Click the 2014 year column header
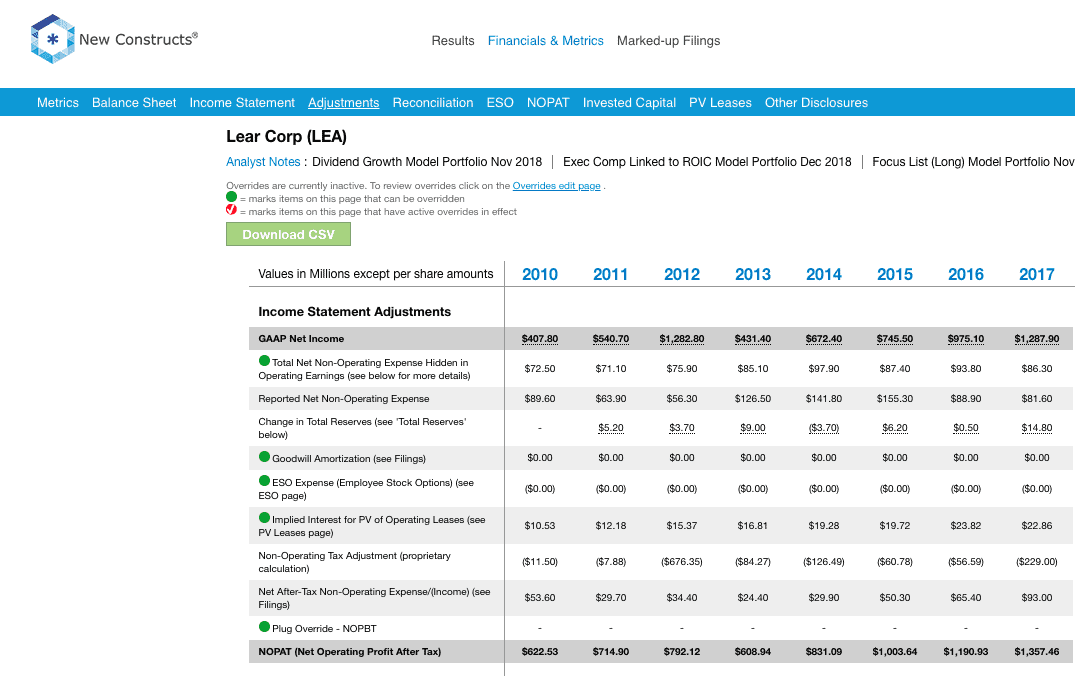The image size is (1075, 676). coord(823,274)
